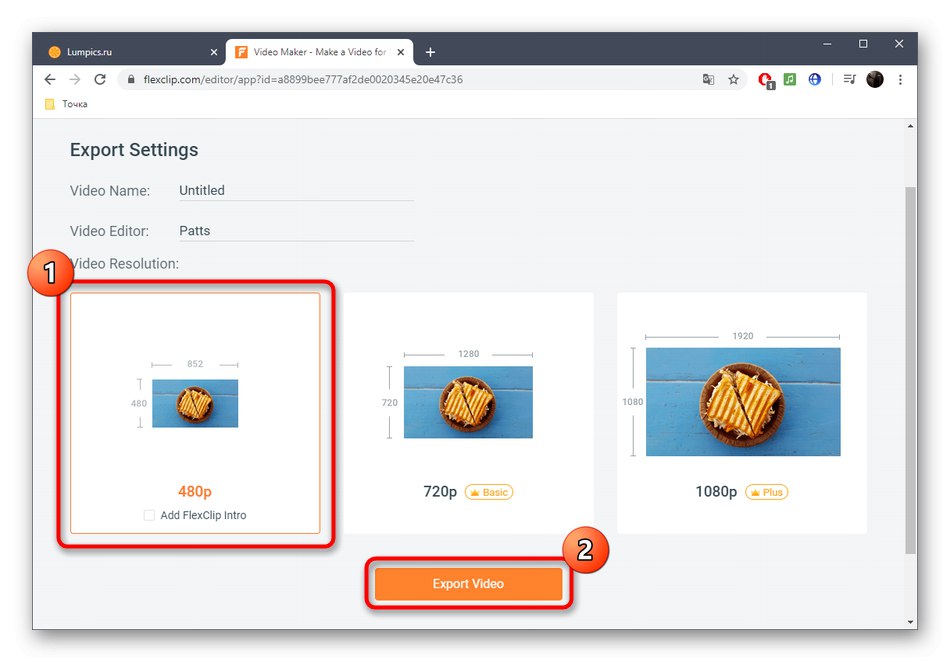Open the Точка bookmarks folder
This screenshot has height=662, width=950.
(64, 103)
